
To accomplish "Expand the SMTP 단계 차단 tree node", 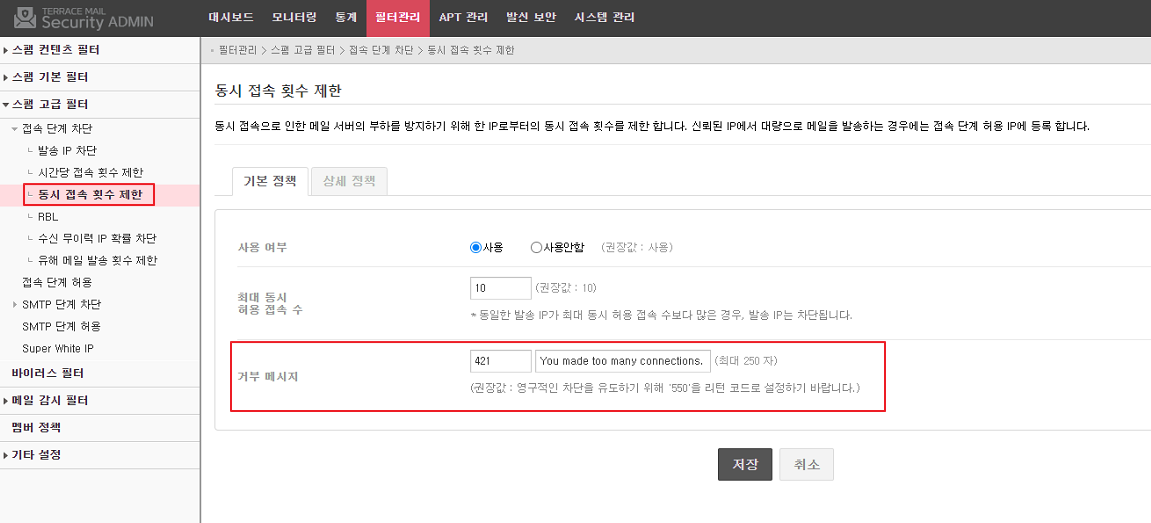I will pyautogui.click(x=61, y=304).
